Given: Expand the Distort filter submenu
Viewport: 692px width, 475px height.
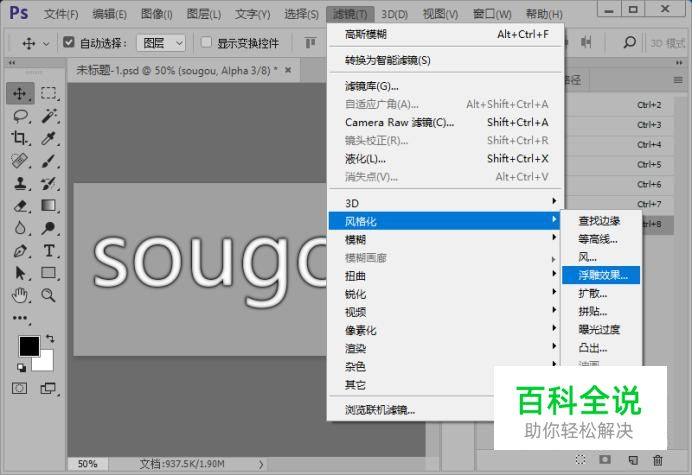Looking at the screenshot, I should (x=444, y=275).
